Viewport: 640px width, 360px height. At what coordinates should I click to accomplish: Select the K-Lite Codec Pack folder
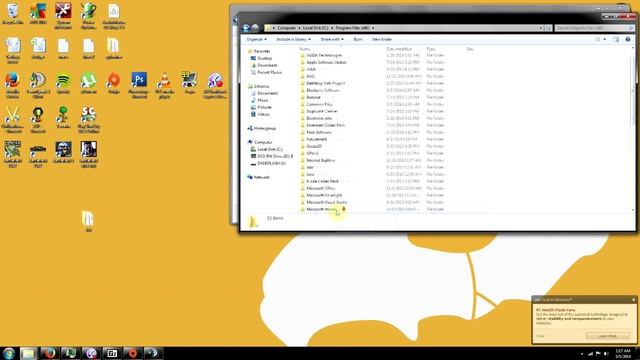pos(322,181)
